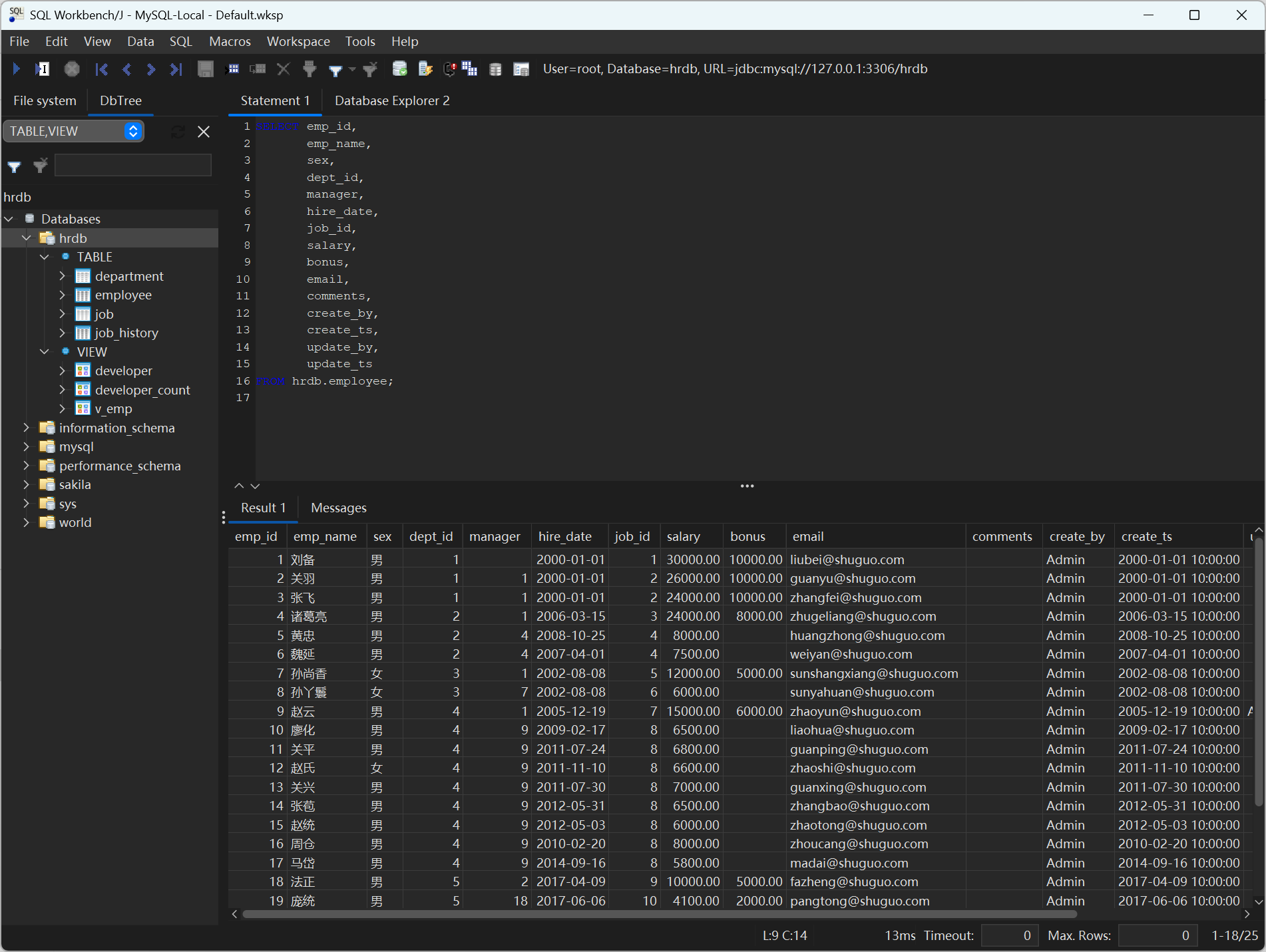Open the filter dropdown arrow in toolbar
Screen dimensions: 1266x952
tap(352, 69)
